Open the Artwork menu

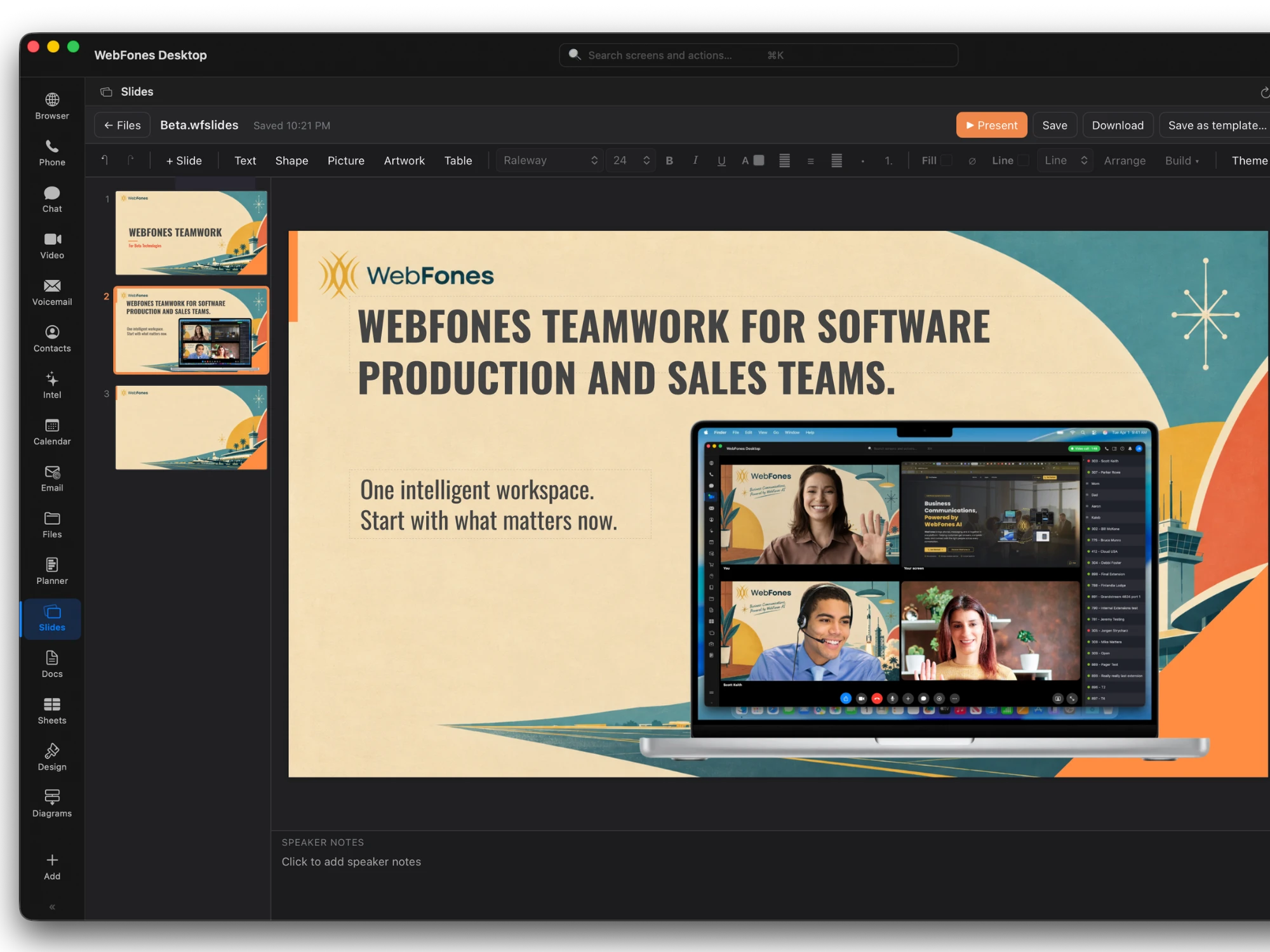404,161
